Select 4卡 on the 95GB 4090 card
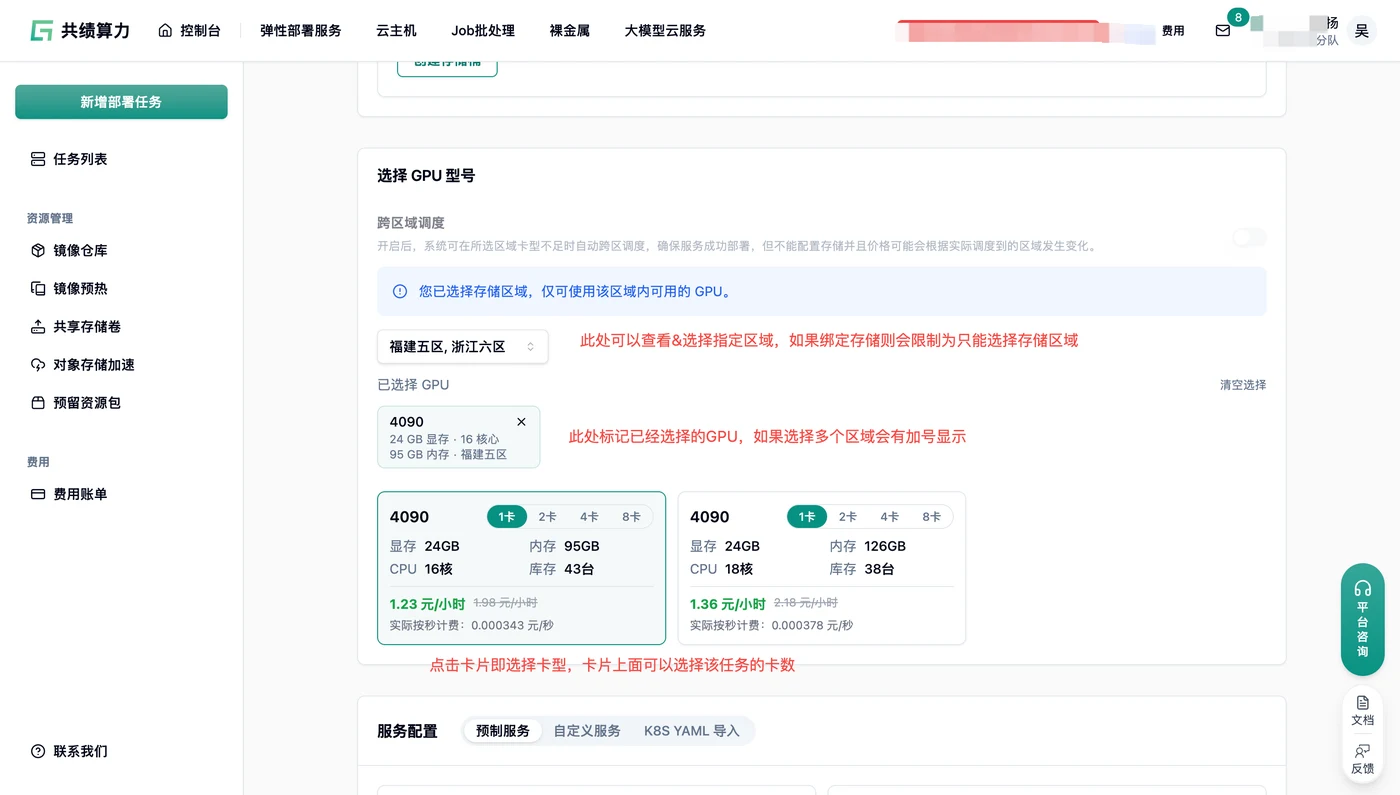The height and width of the screenshot is (795, 1400). pyautogui.click(x=589, y=517)
